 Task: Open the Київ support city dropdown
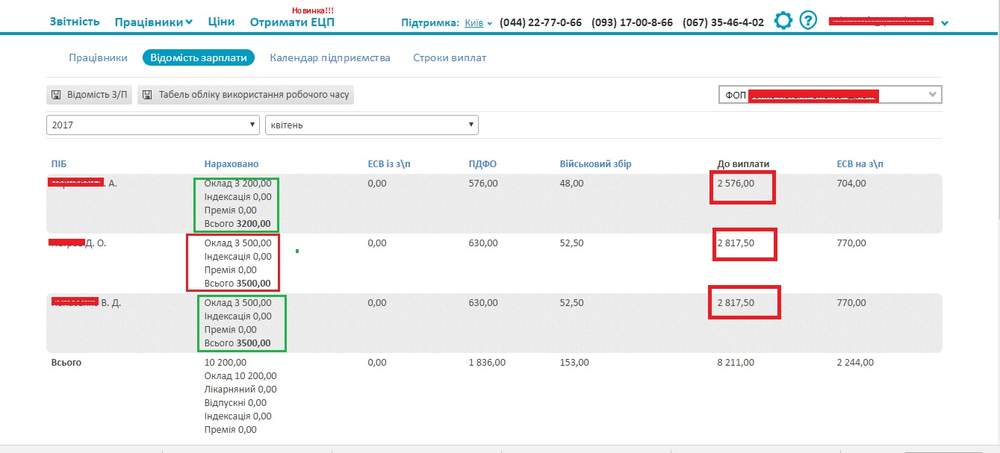478,22
